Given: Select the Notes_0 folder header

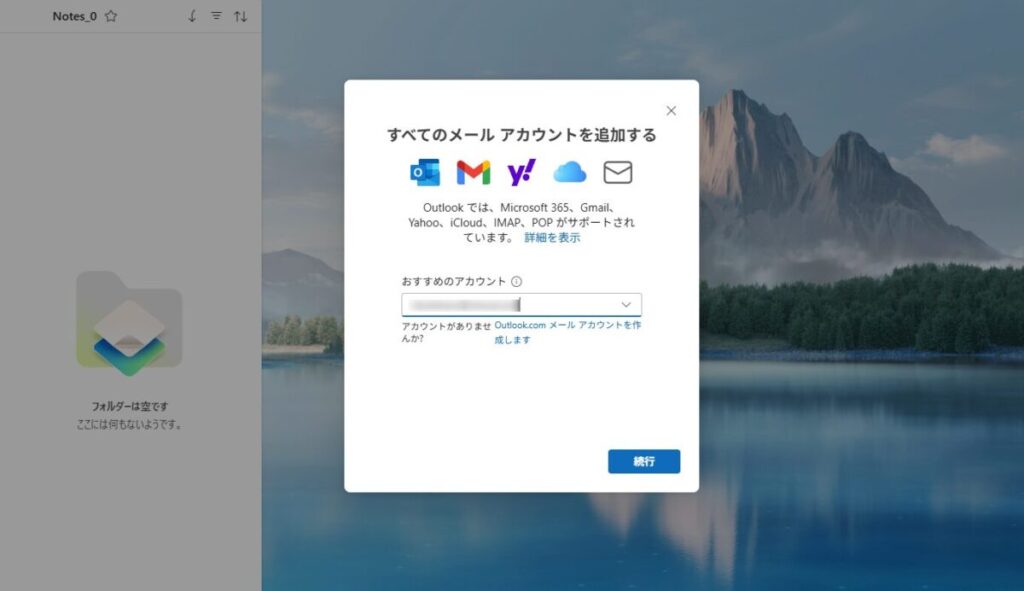Looking at the screenshot, I should pyautogui.click(x=75, y=16).
